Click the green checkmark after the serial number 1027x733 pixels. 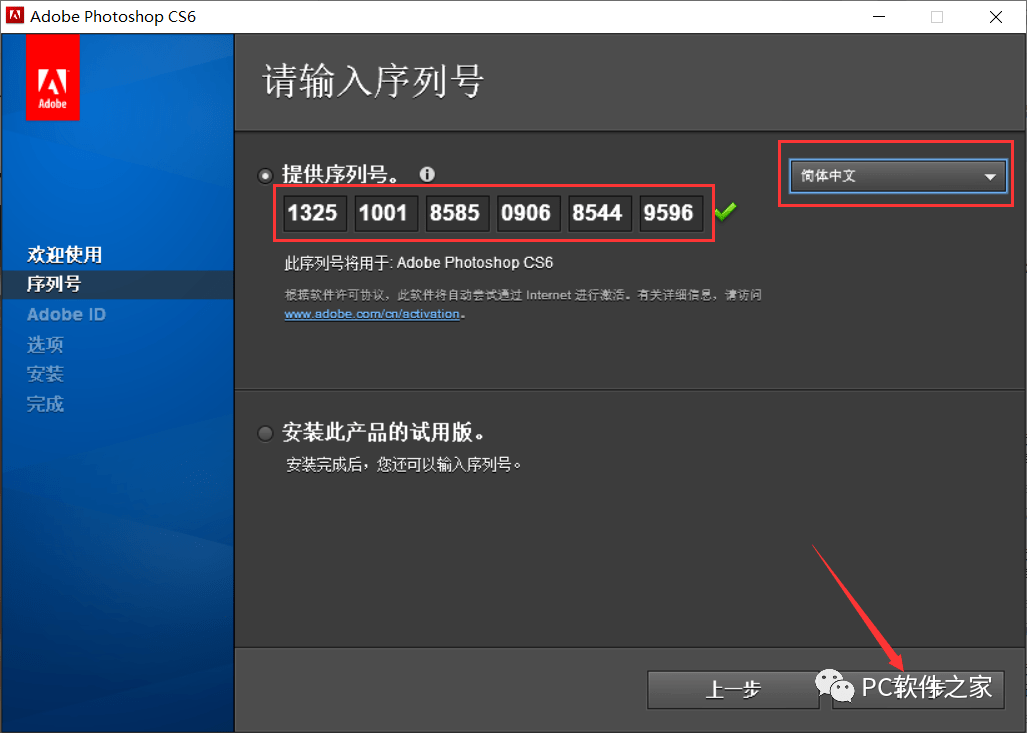(x=725, y=212)
